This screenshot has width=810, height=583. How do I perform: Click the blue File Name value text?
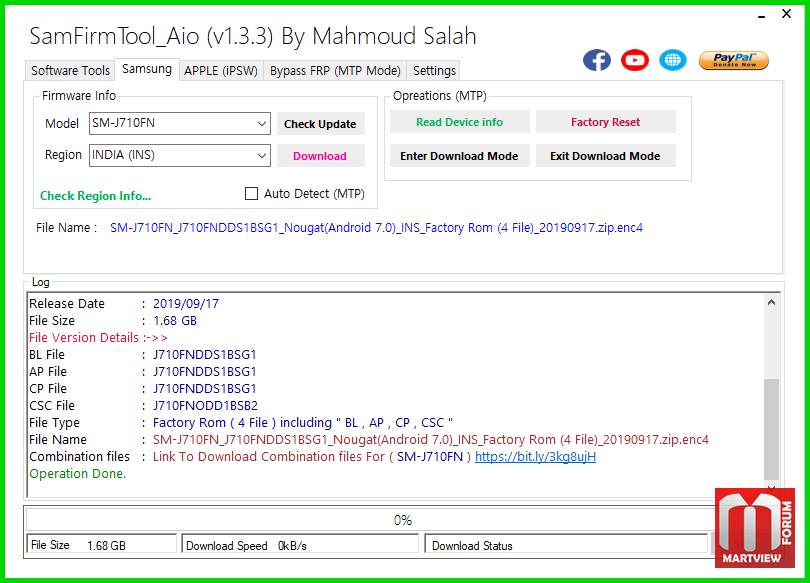[376, 228]
